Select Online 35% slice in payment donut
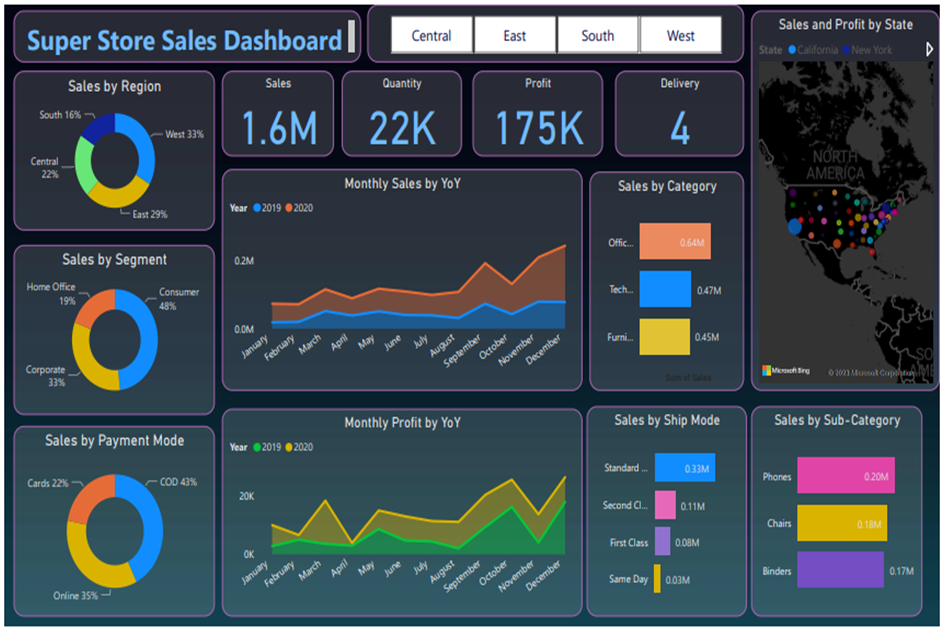Viewport: 944px width, 631px height. pos(90,560)
